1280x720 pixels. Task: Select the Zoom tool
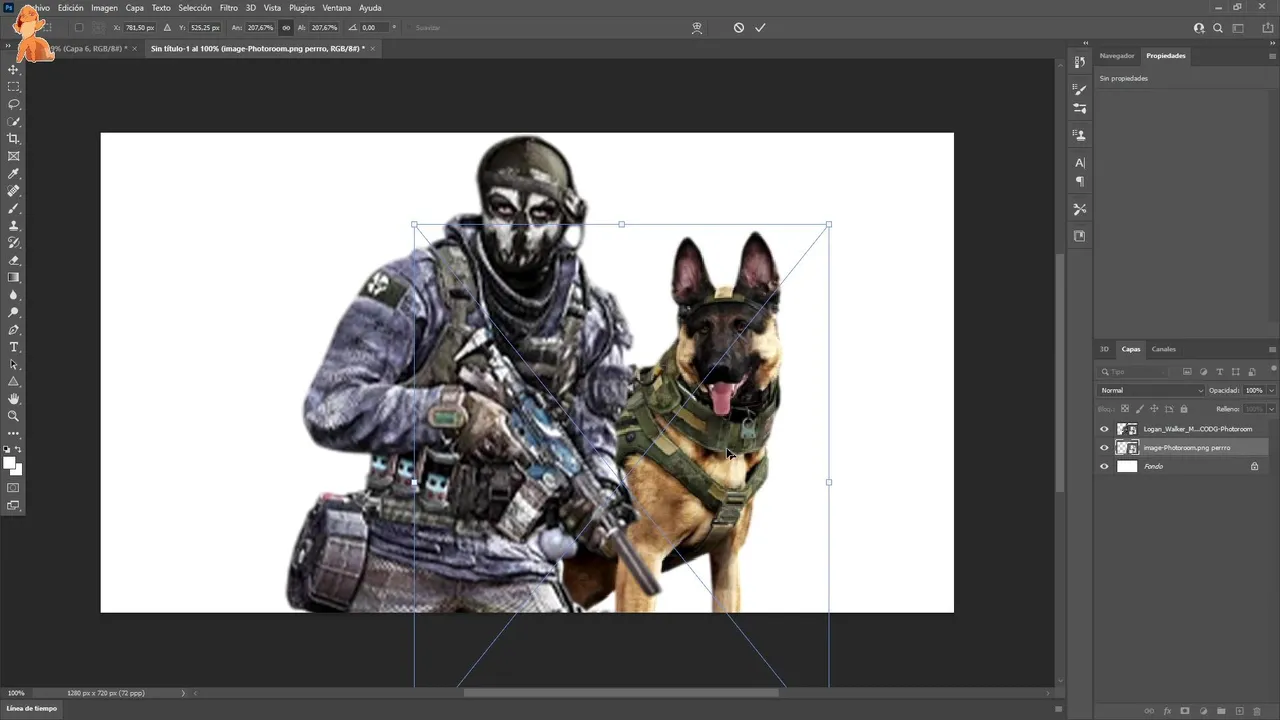point(14,416)
